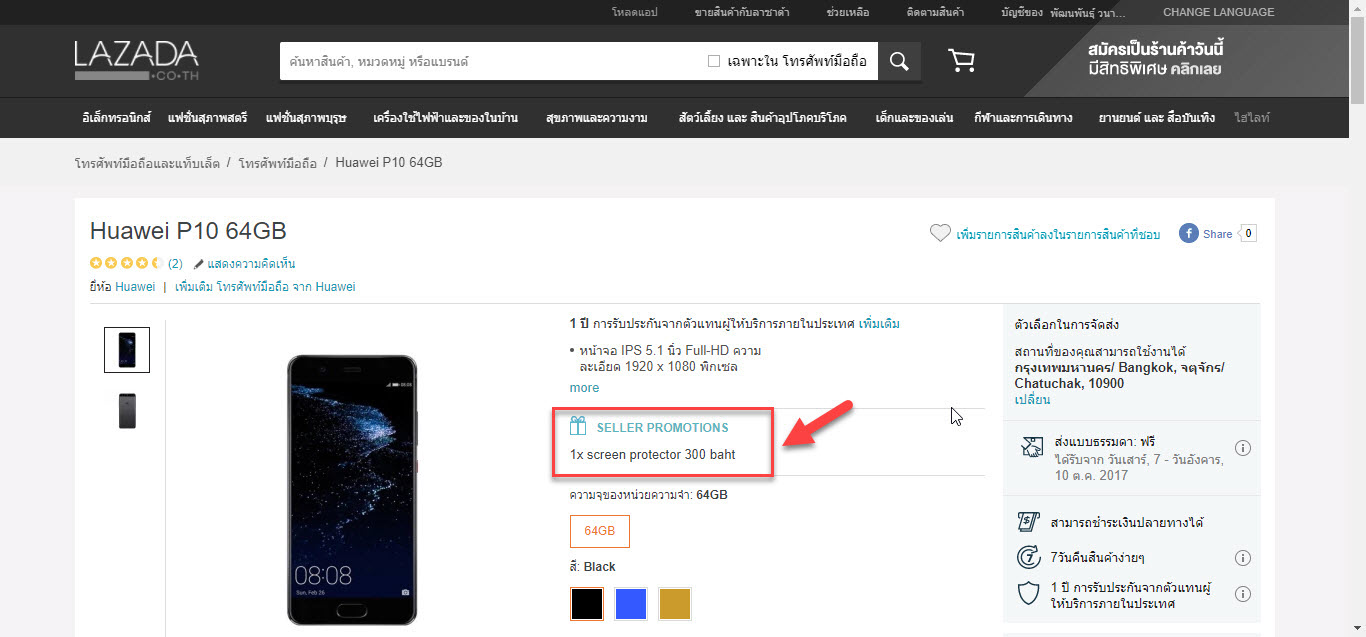Open the บัญชีของ account menu
This screenshot has width=1366, height=637.
tap(1063, 13)
